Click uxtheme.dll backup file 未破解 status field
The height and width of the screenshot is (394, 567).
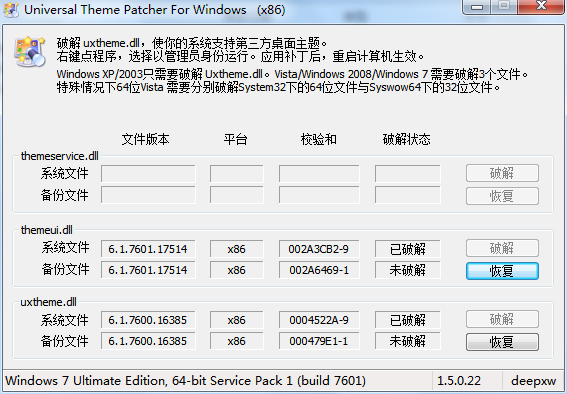[x=408, y=341]
